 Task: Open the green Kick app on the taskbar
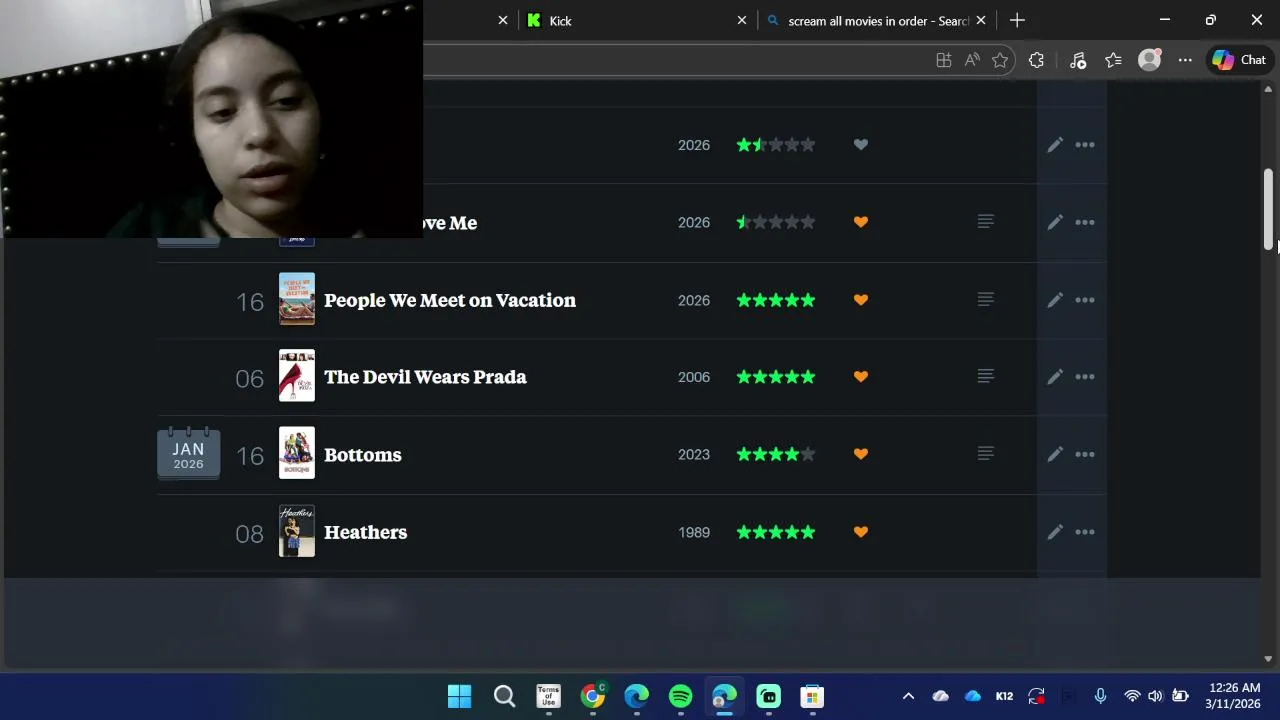pos(768,696)
